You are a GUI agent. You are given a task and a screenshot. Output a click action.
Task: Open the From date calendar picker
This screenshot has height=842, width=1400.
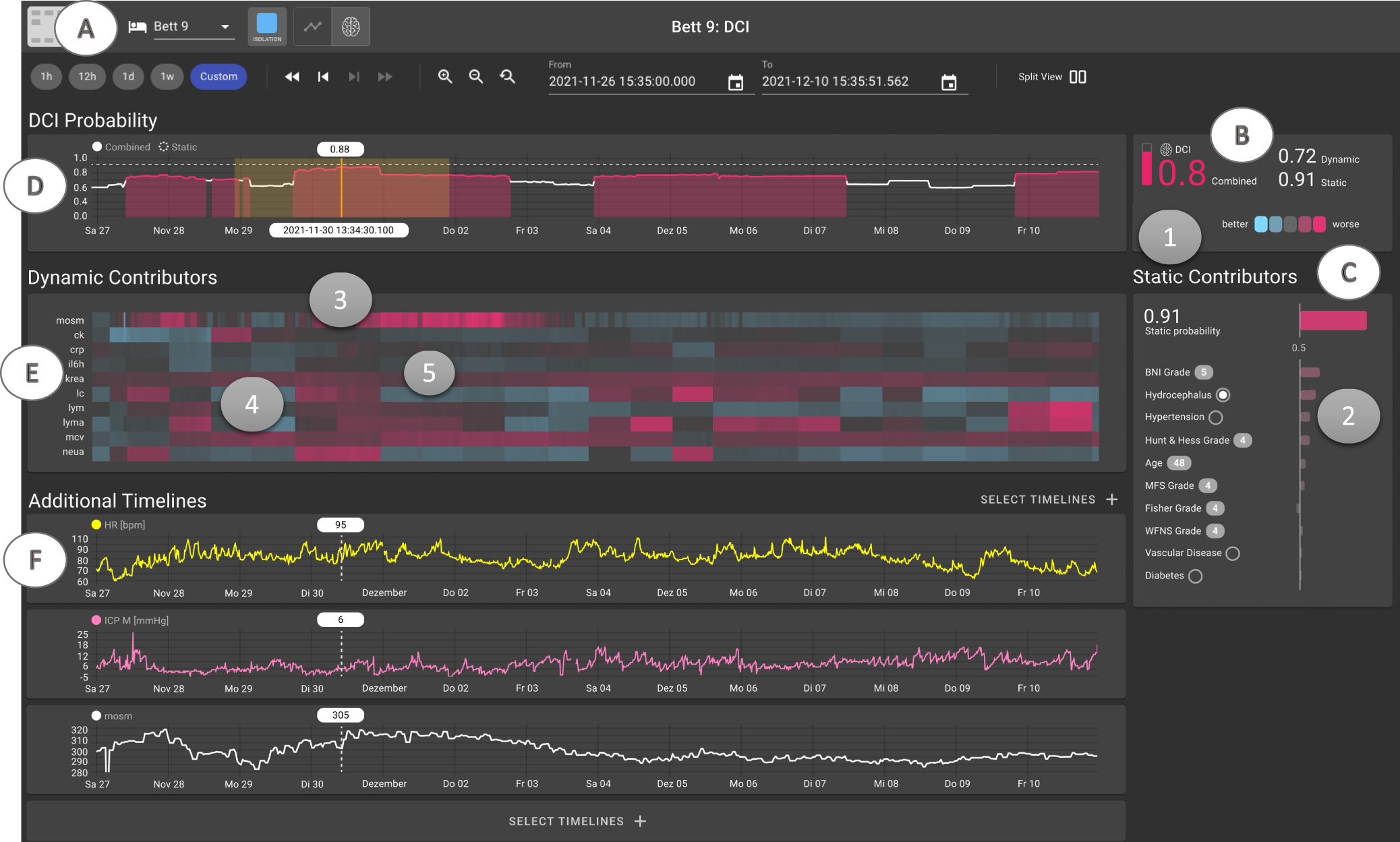click(736, 82)
